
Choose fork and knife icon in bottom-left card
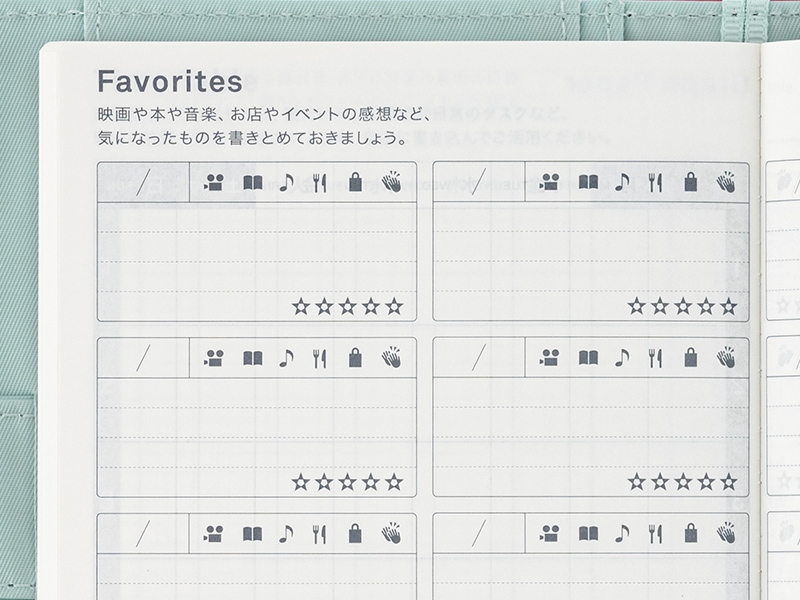click(320, 533)
